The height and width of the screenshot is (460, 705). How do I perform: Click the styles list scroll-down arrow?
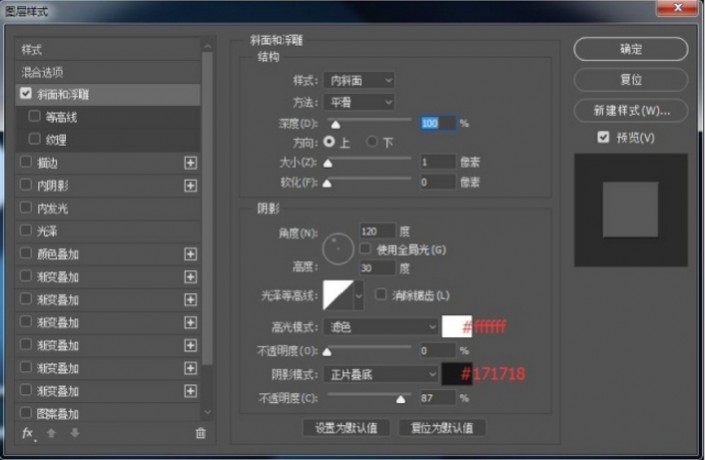pos(207,412)
